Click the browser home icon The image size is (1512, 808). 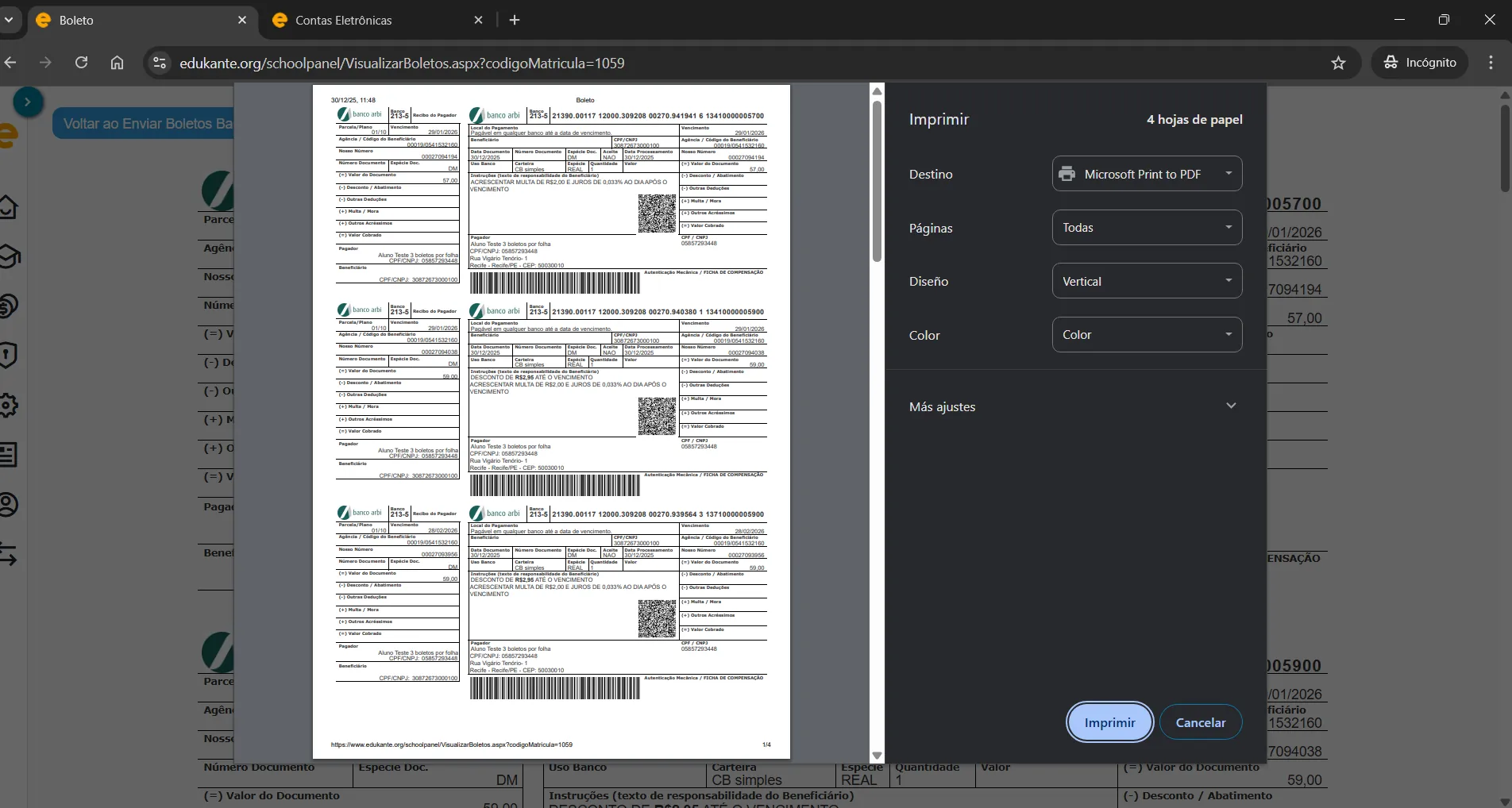(117, 63)
